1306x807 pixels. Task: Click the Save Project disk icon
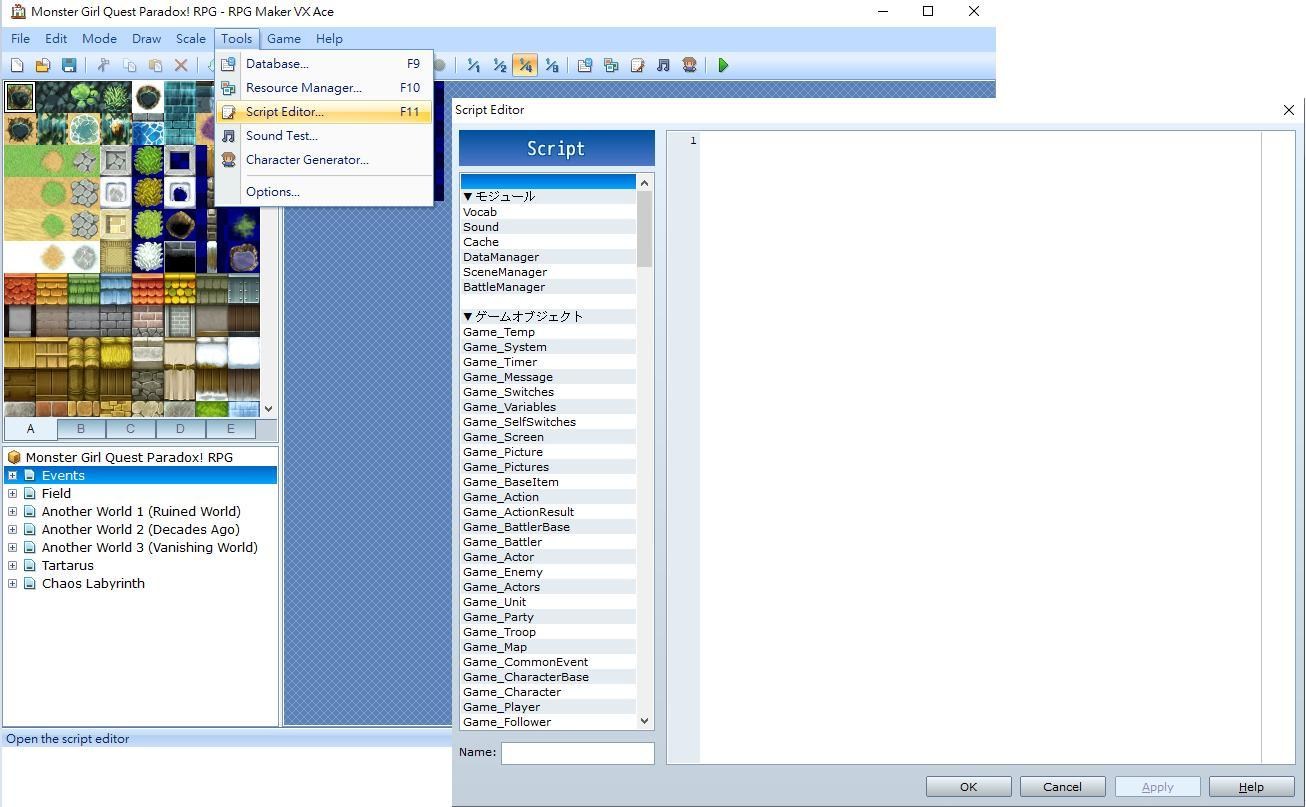69,65
